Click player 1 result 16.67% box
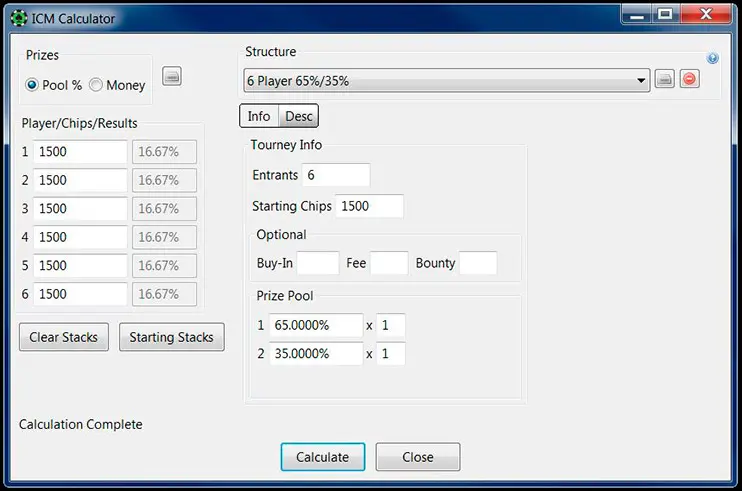Viewport: 742px width, 491px height. pos(164,152)
